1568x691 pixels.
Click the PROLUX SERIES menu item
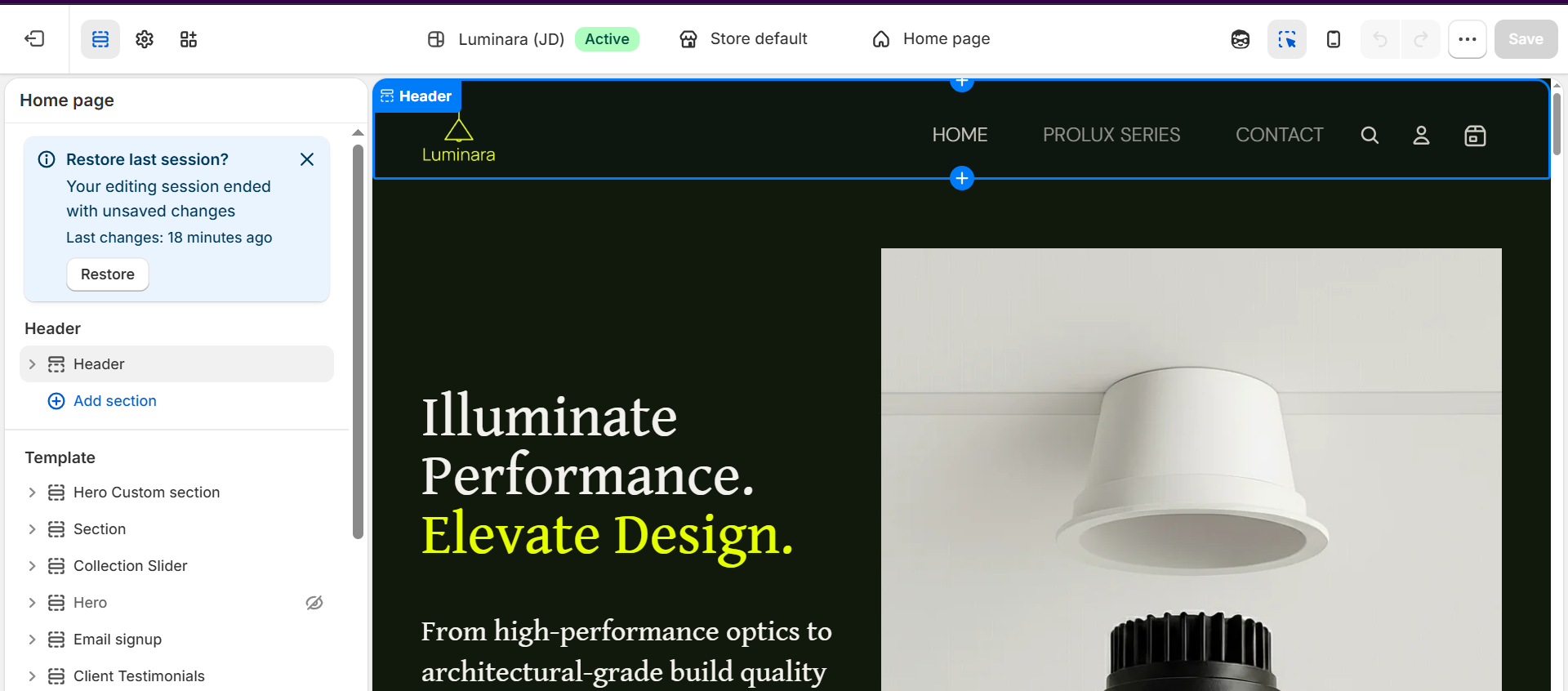tap(1111, 135)
